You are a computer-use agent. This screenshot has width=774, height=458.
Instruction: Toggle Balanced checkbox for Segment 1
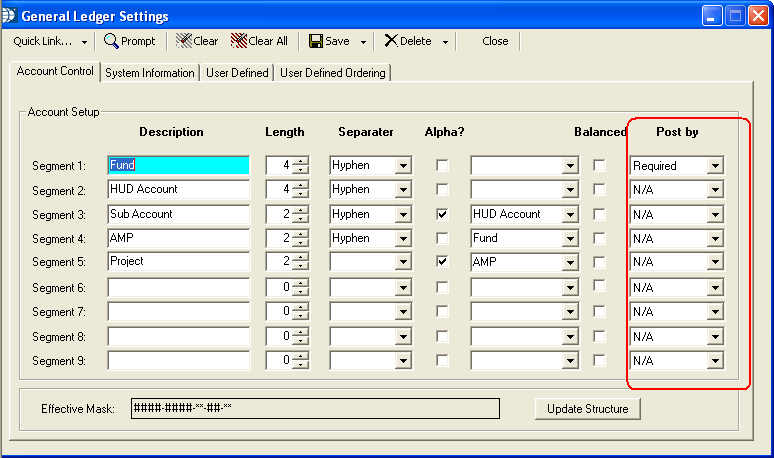[x=599, y=165]
